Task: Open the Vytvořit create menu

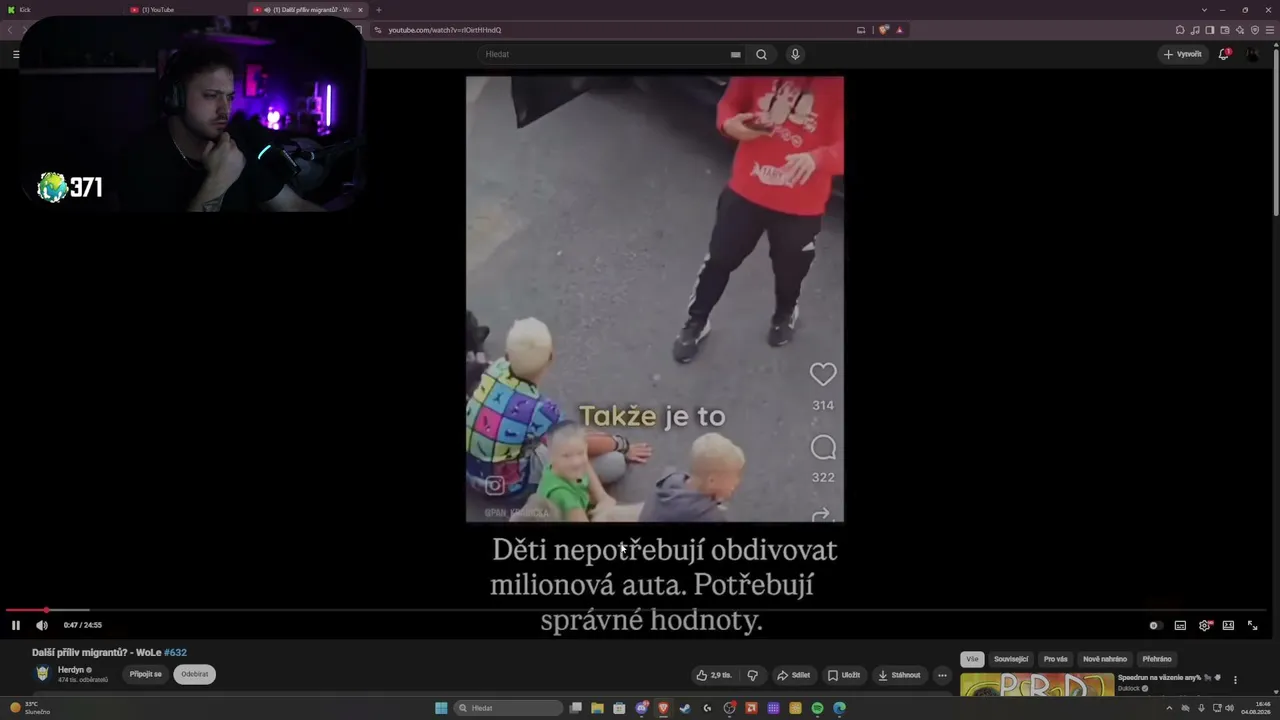Action: (x=1183, y=54)
